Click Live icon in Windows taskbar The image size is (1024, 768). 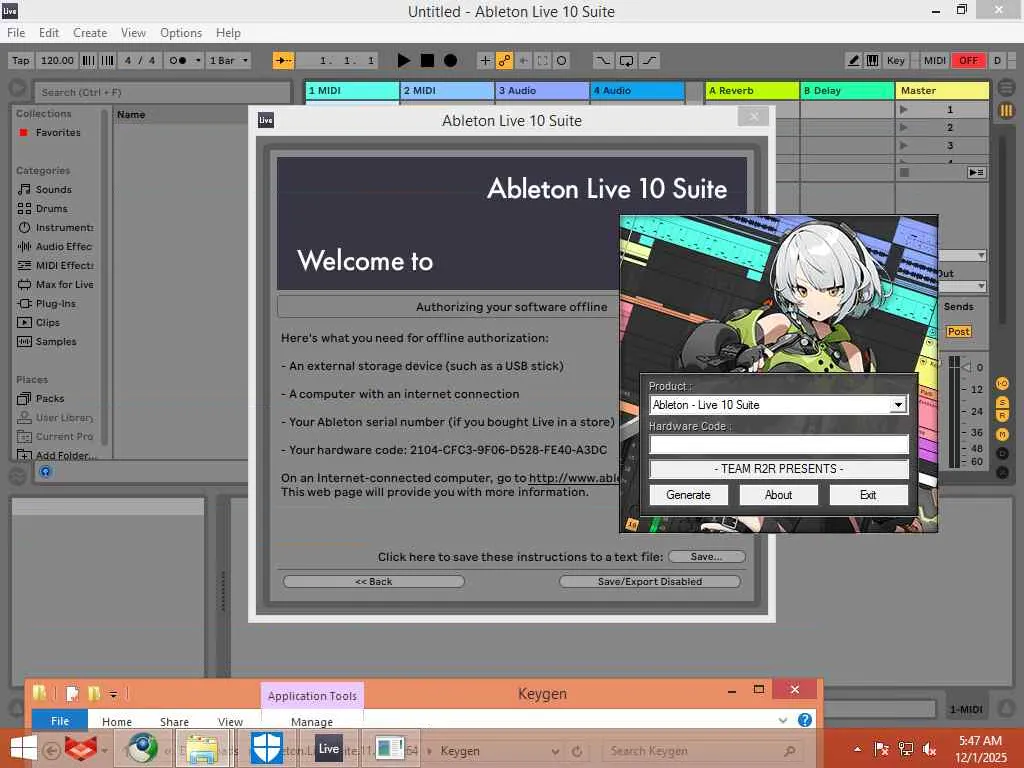pos(328,748)
